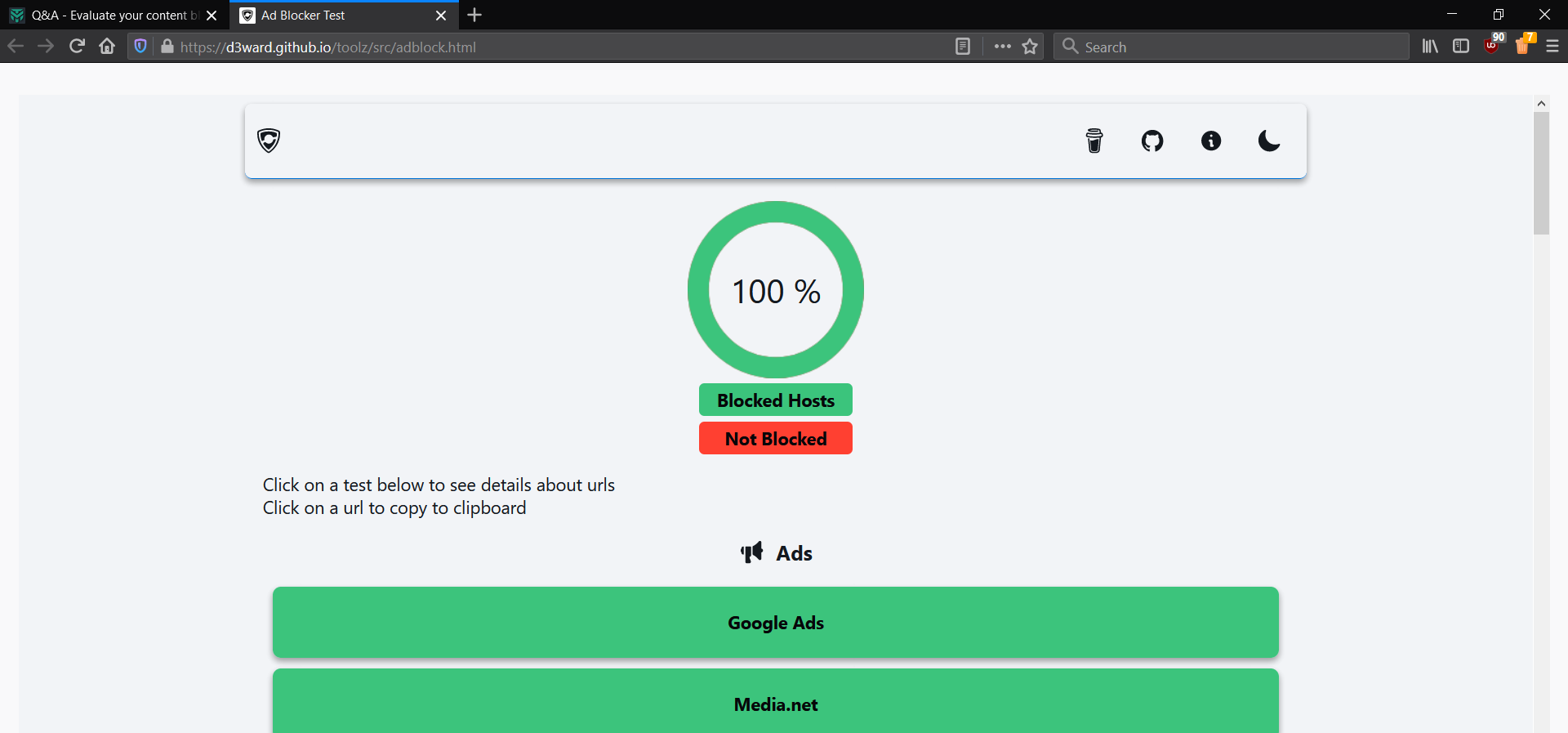Click into the browser Search field
The height and width of the screenshot is (733, 1568).
(1232, 47)
